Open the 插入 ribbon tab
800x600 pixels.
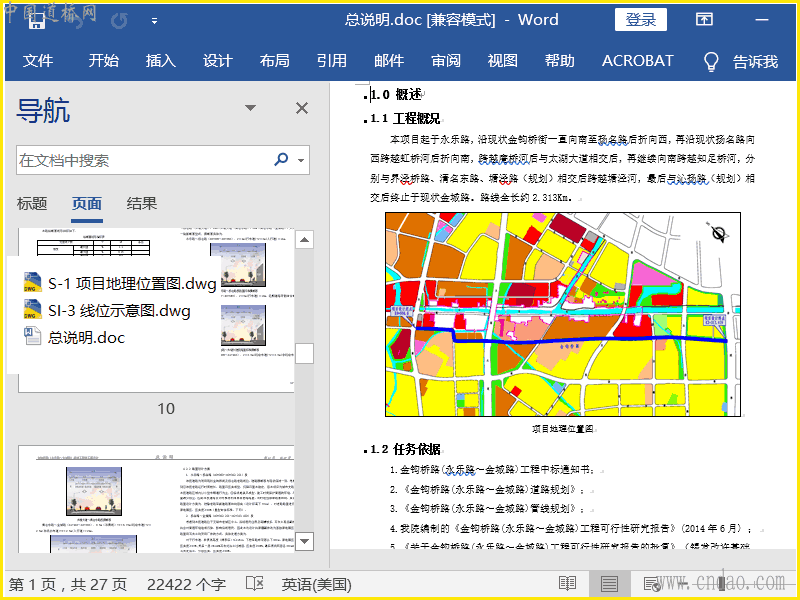(160, 61)
